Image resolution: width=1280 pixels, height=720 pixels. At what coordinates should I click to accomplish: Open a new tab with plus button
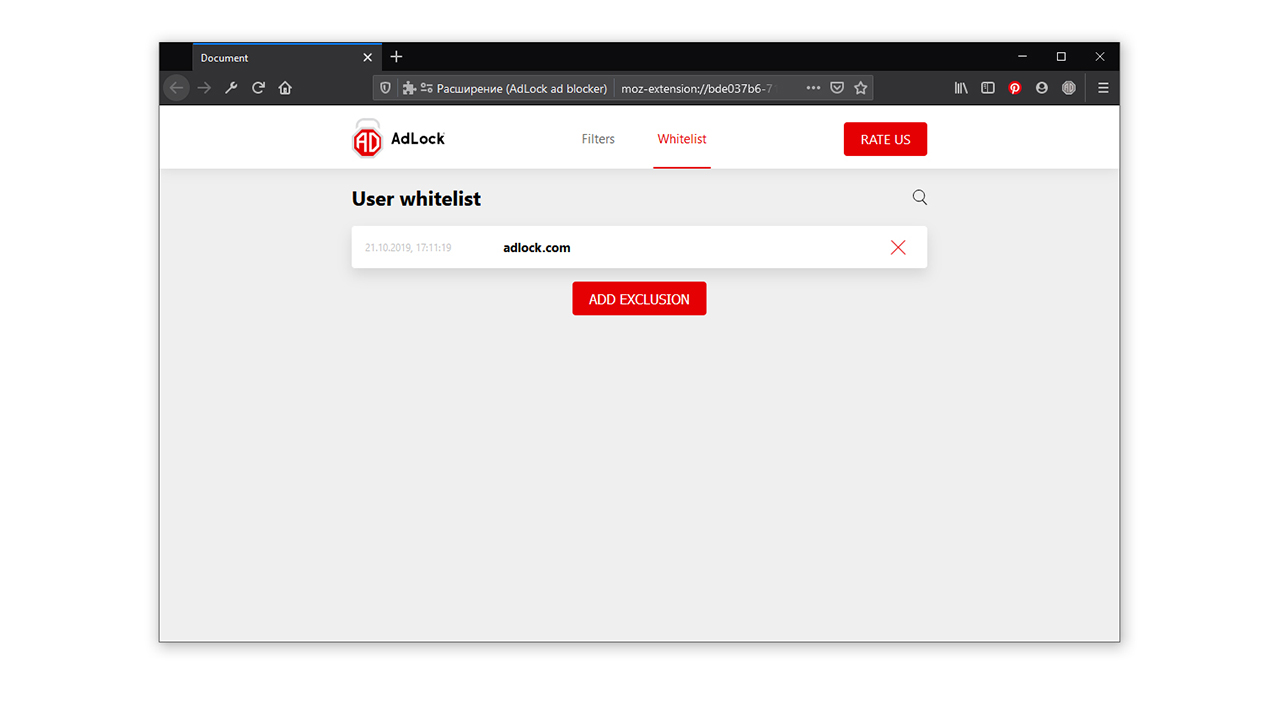[396, 57]
